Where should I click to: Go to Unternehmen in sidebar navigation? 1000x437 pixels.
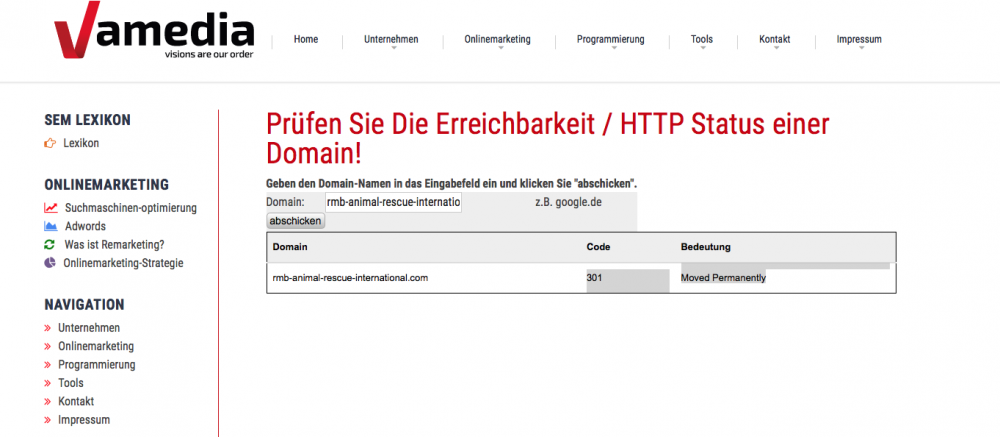pyautogui.click(x=89, y=328)
